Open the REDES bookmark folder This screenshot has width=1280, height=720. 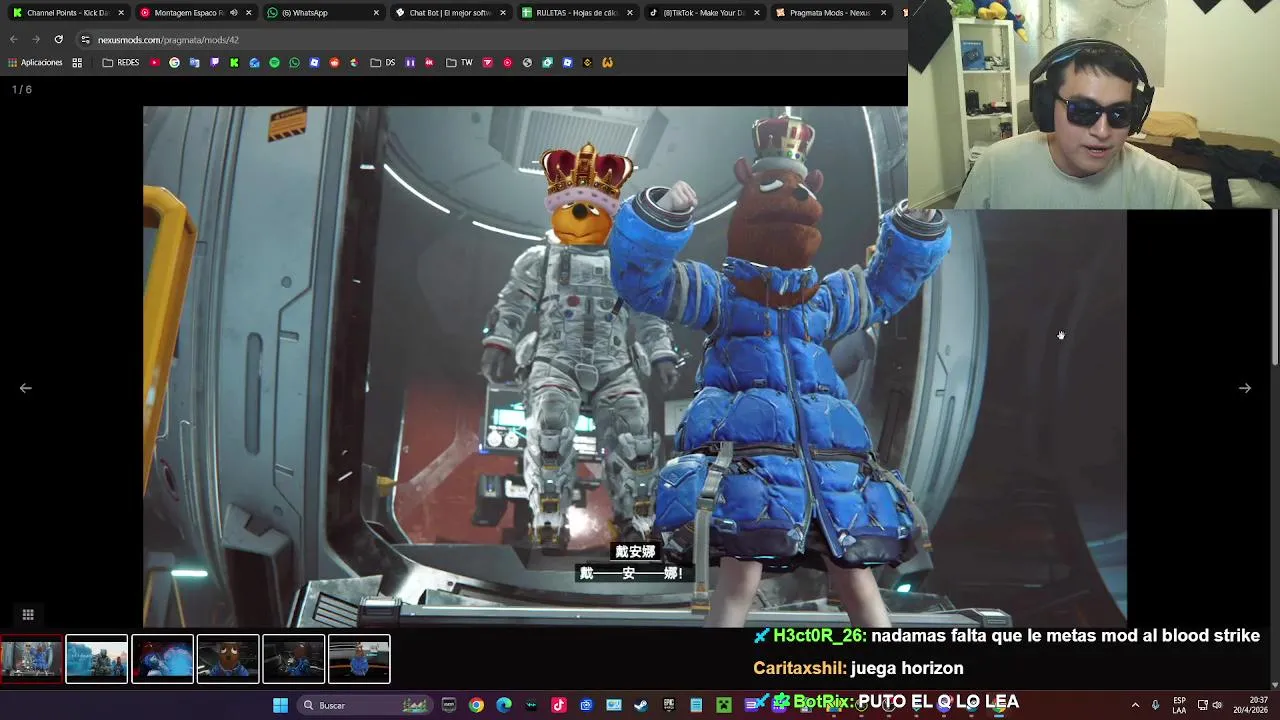coord(121,62)
